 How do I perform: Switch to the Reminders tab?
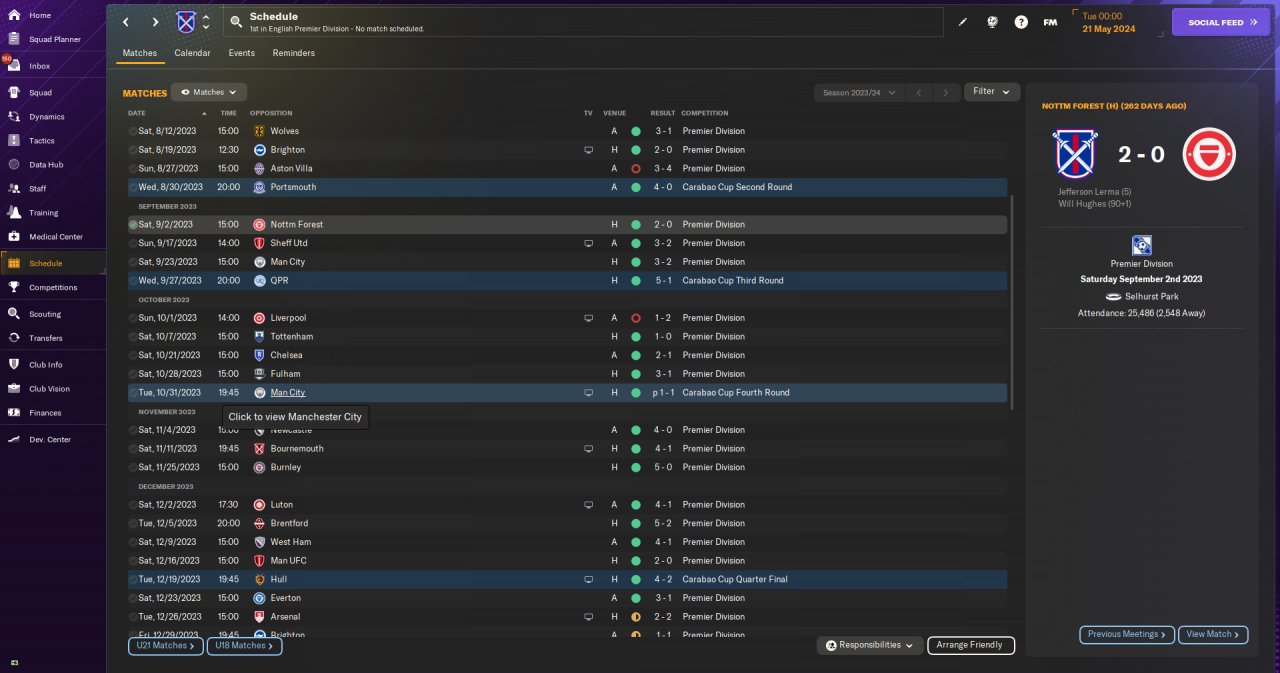tap(293, 53)
